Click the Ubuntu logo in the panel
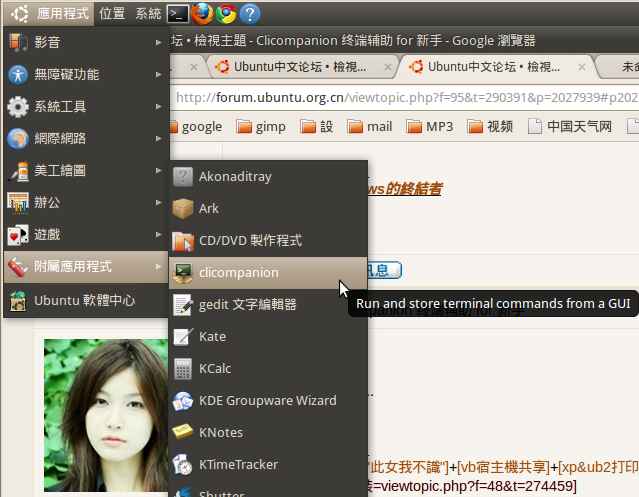Screen dimensions: 639x497 (x=20, y=14)
